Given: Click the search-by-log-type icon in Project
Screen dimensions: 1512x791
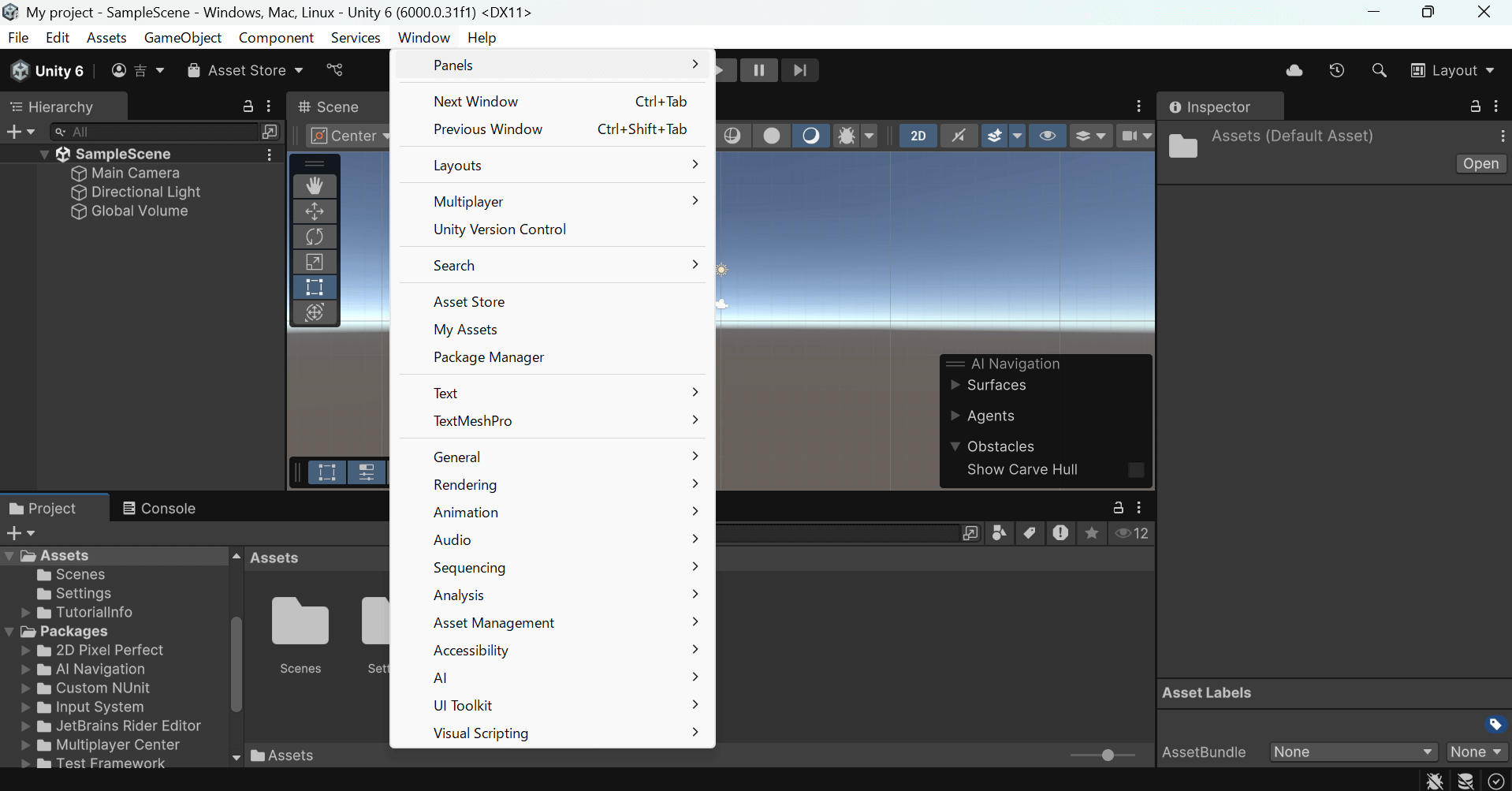Looking at the screenshot, I should click(1060, 533).
